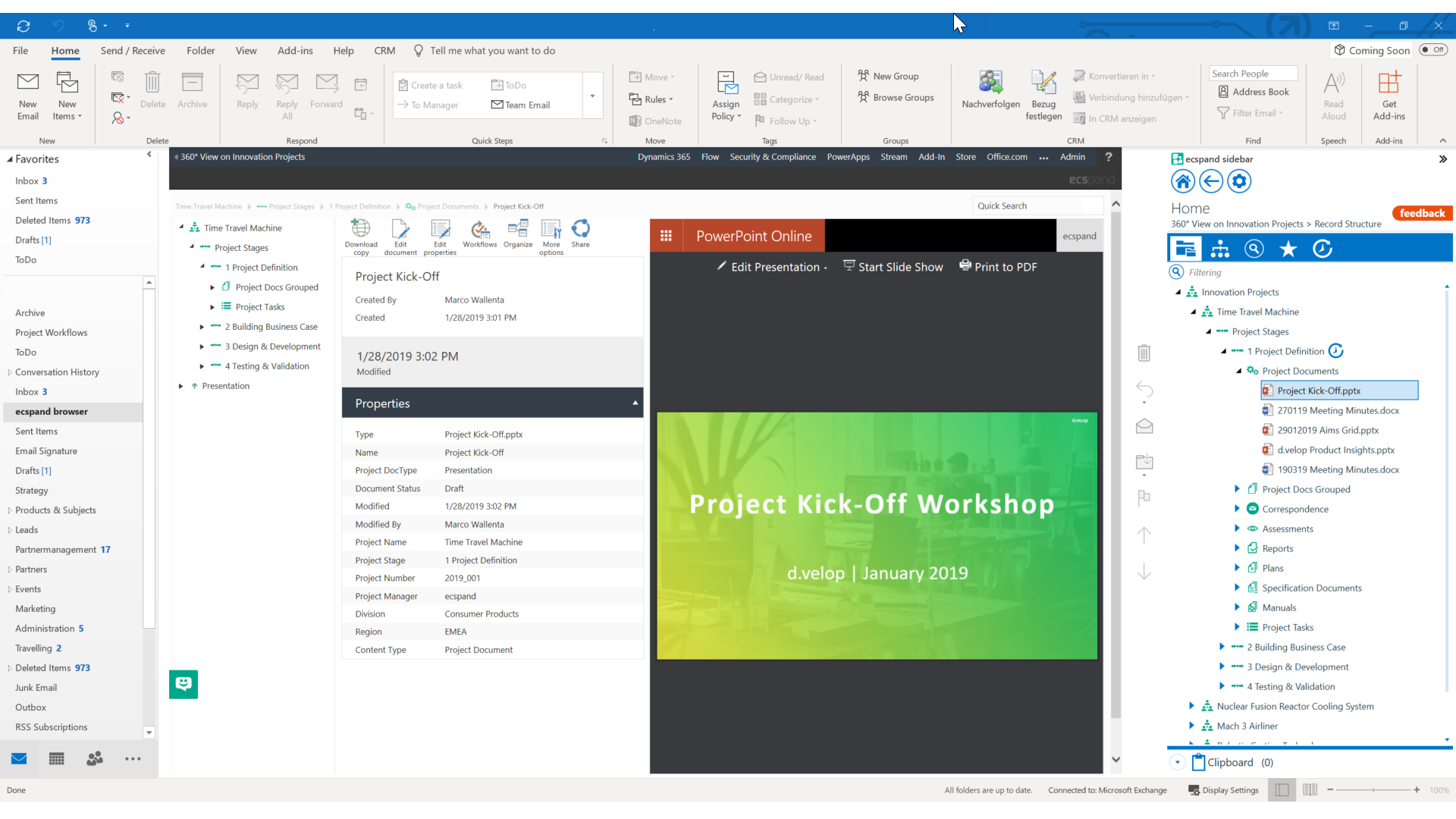Open Edit Presentation dropdown
The height and width of the screenshot is (819, 1456).
pyautogui.click(x=772, y=267)
